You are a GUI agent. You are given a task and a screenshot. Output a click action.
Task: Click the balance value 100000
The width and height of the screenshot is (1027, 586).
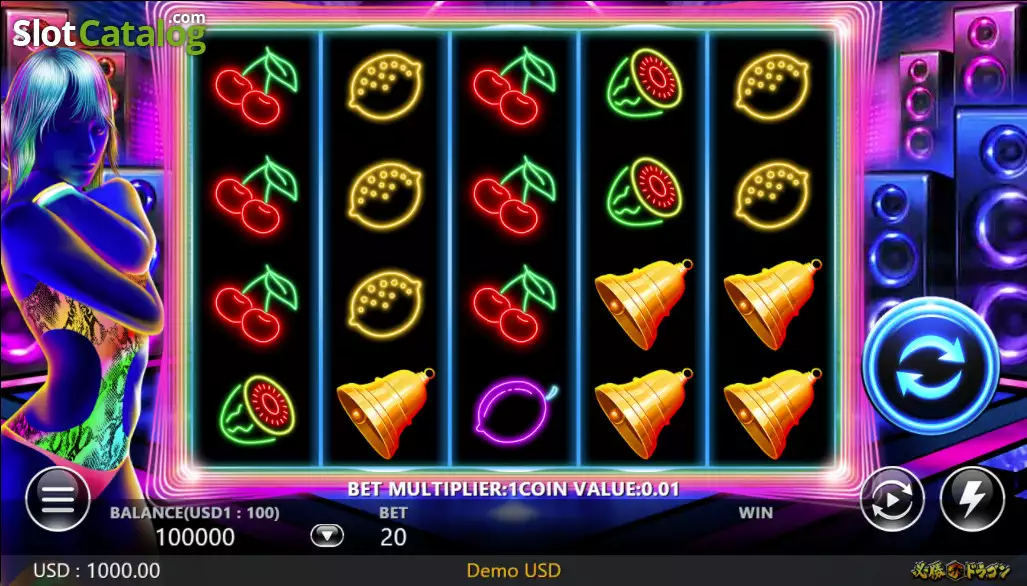195,537
